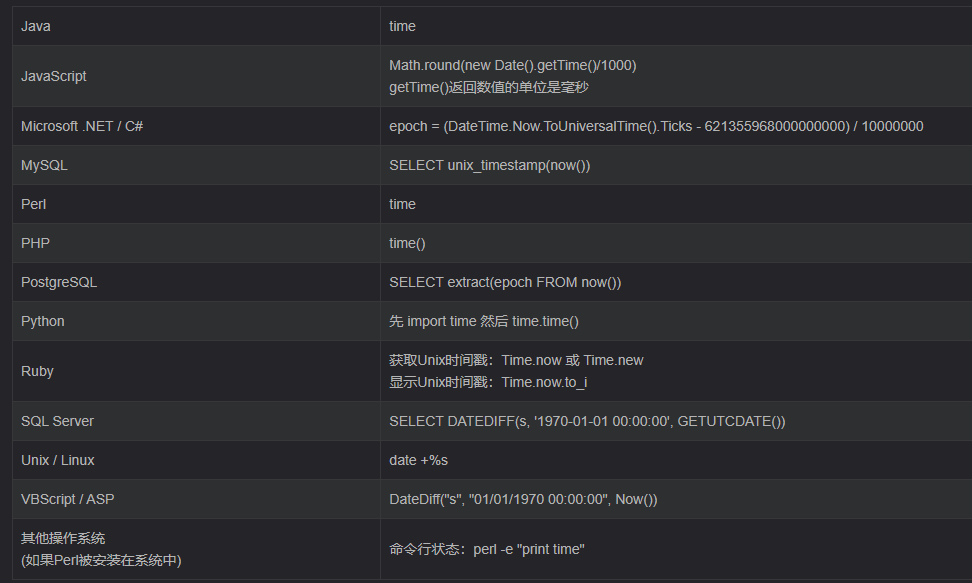Click the Java row label

(x=36, y=26)
